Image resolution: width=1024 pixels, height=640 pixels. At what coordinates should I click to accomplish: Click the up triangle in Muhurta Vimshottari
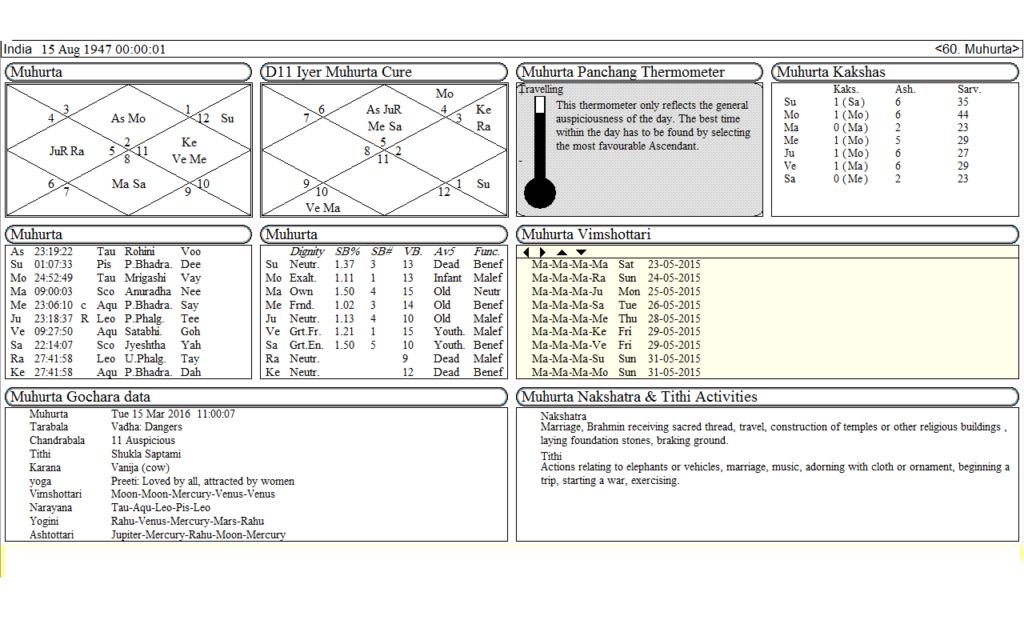562,252
